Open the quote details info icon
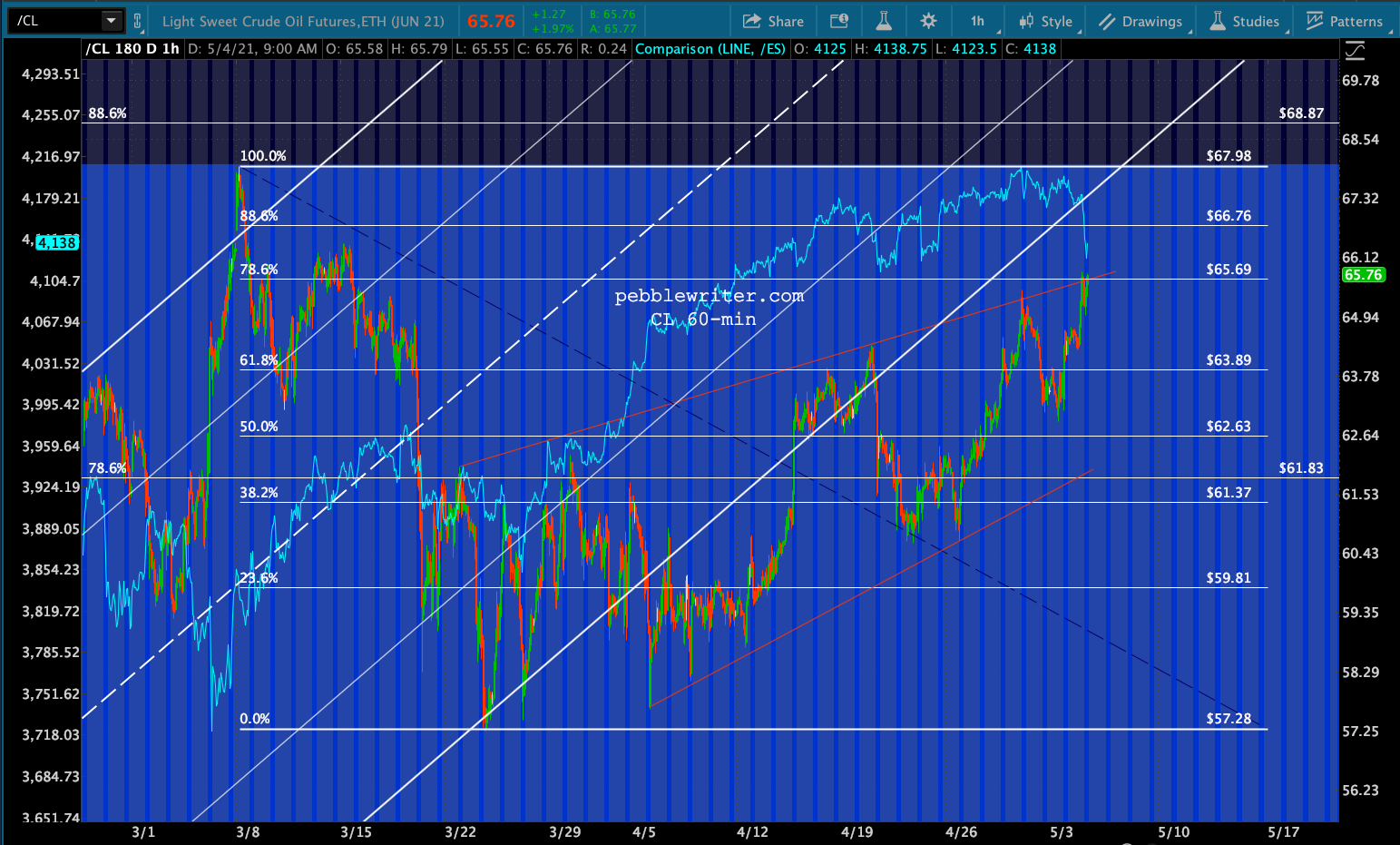Screen dimensions: 1400x845 (839, 21)
